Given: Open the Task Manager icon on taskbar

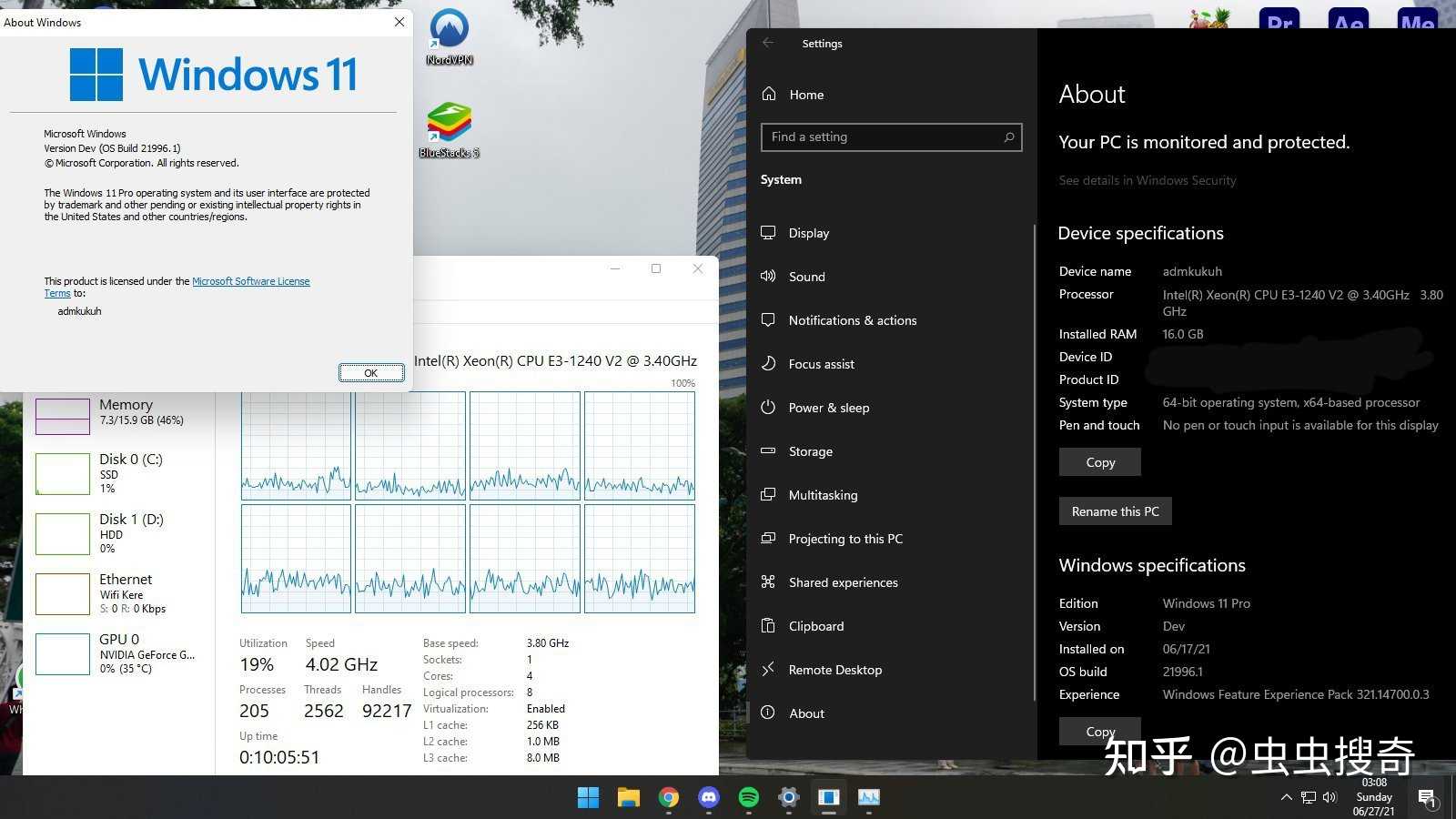Looking at the screenshot, I should tap(869, 798).
